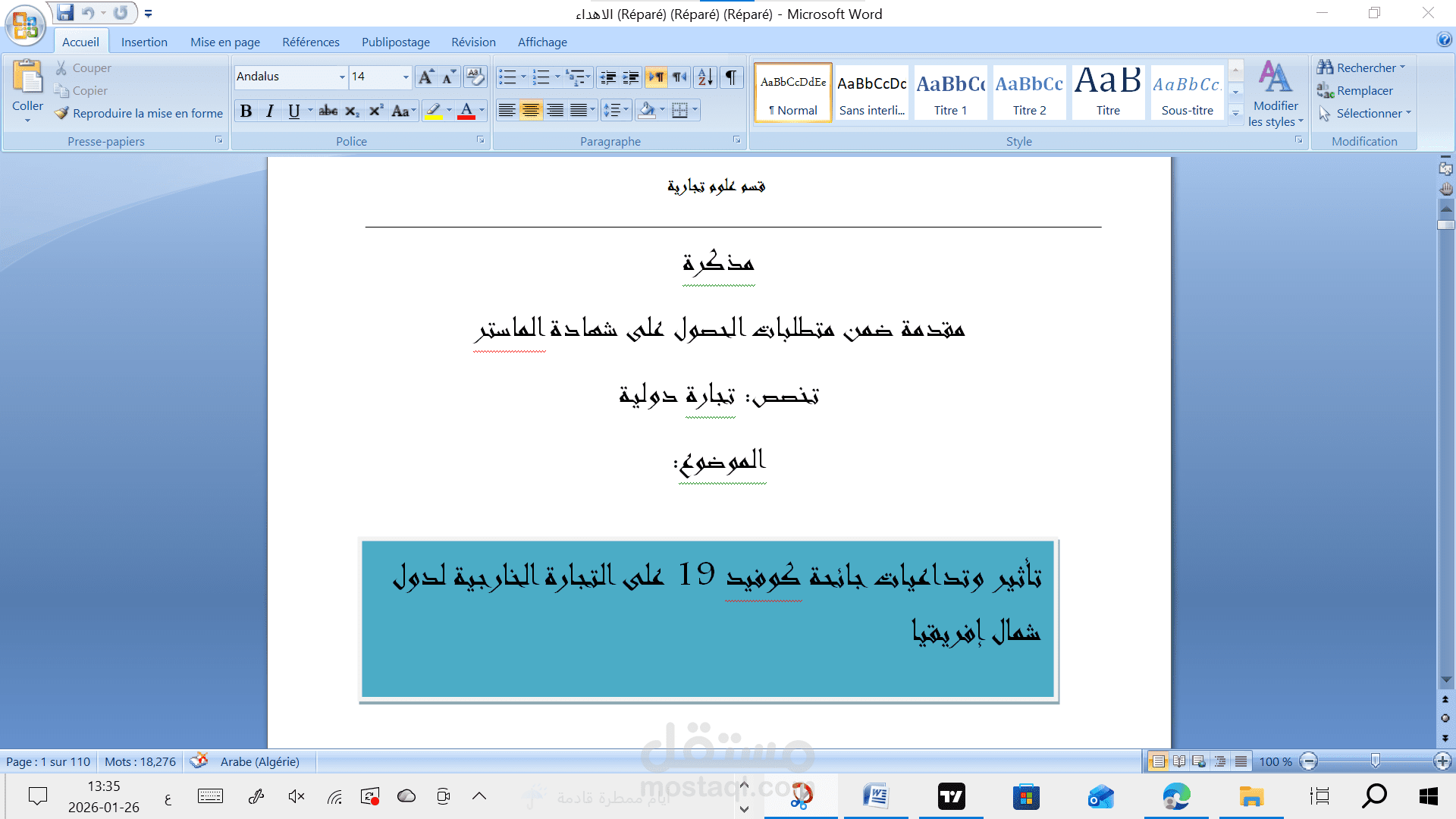Switch to full screen reading view
This screenshot has width=1456, height=819.
pos(1179,761)
